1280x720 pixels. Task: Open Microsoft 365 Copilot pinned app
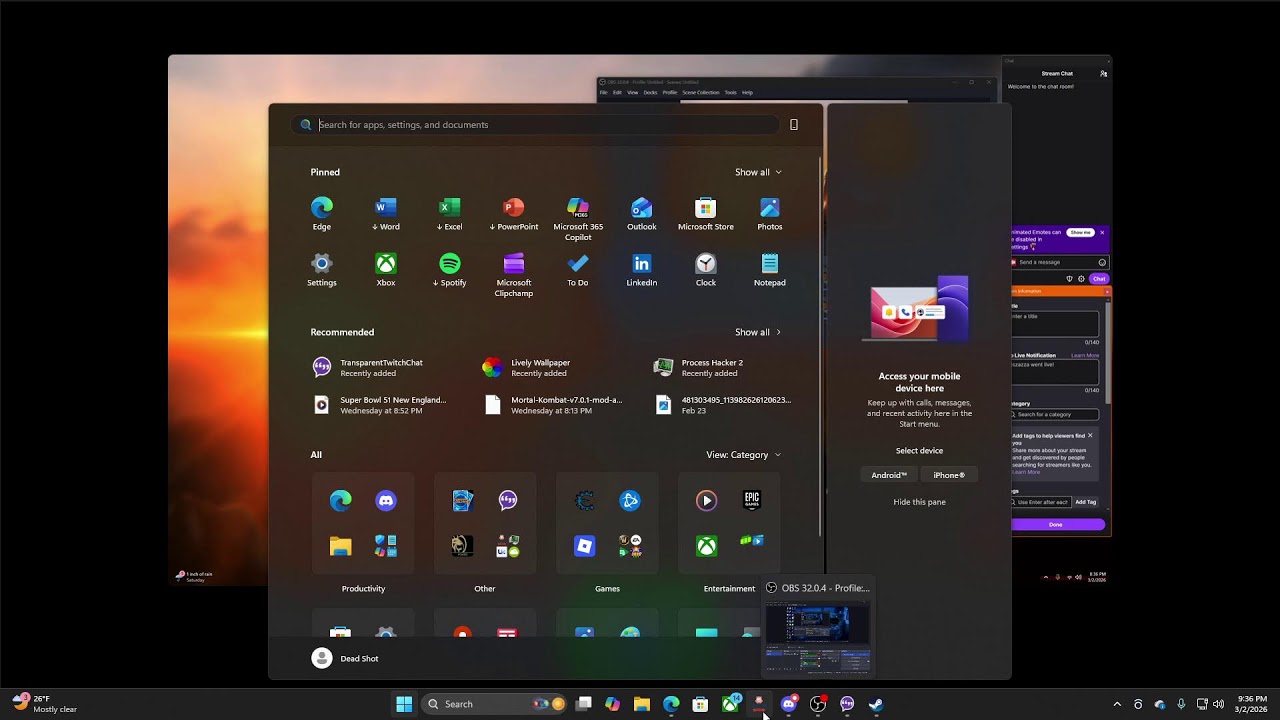pos(578,219)
